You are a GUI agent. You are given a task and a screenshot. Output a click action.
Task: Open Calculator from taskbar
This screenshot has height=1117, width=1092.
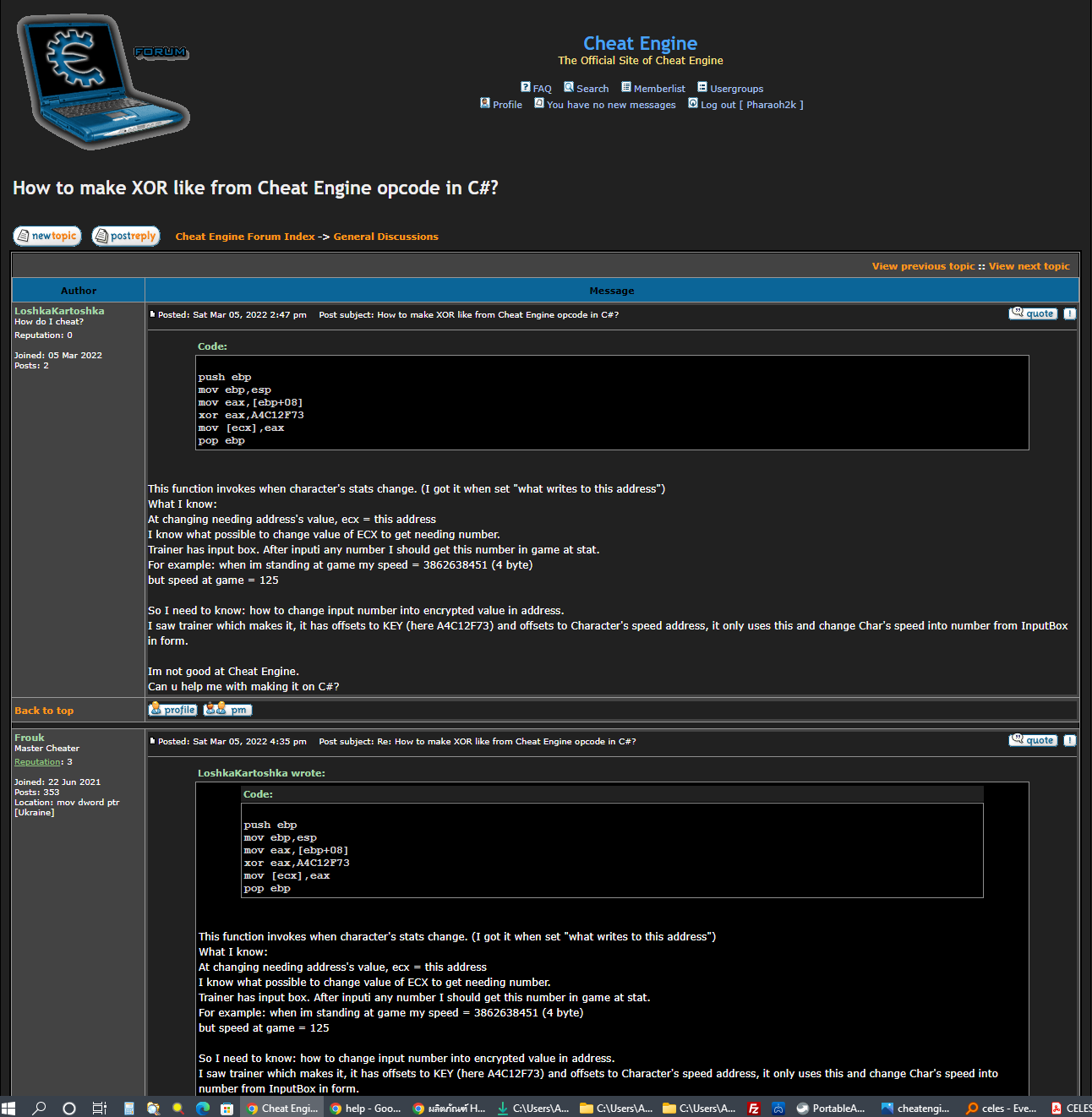click(129, 1108)
